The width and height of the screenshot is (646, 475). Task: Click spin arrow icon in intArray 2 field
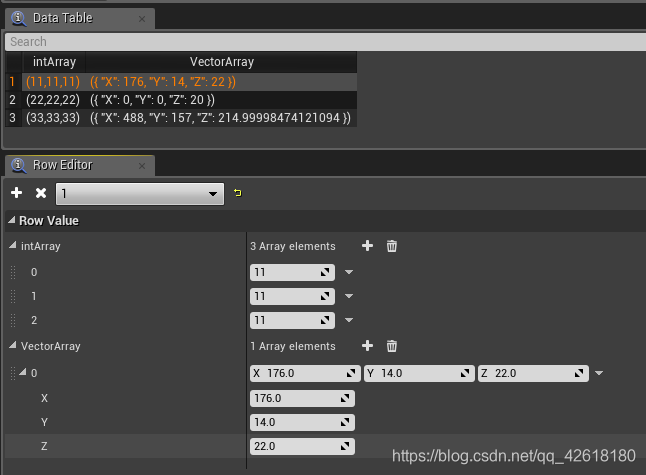[325, 320]
